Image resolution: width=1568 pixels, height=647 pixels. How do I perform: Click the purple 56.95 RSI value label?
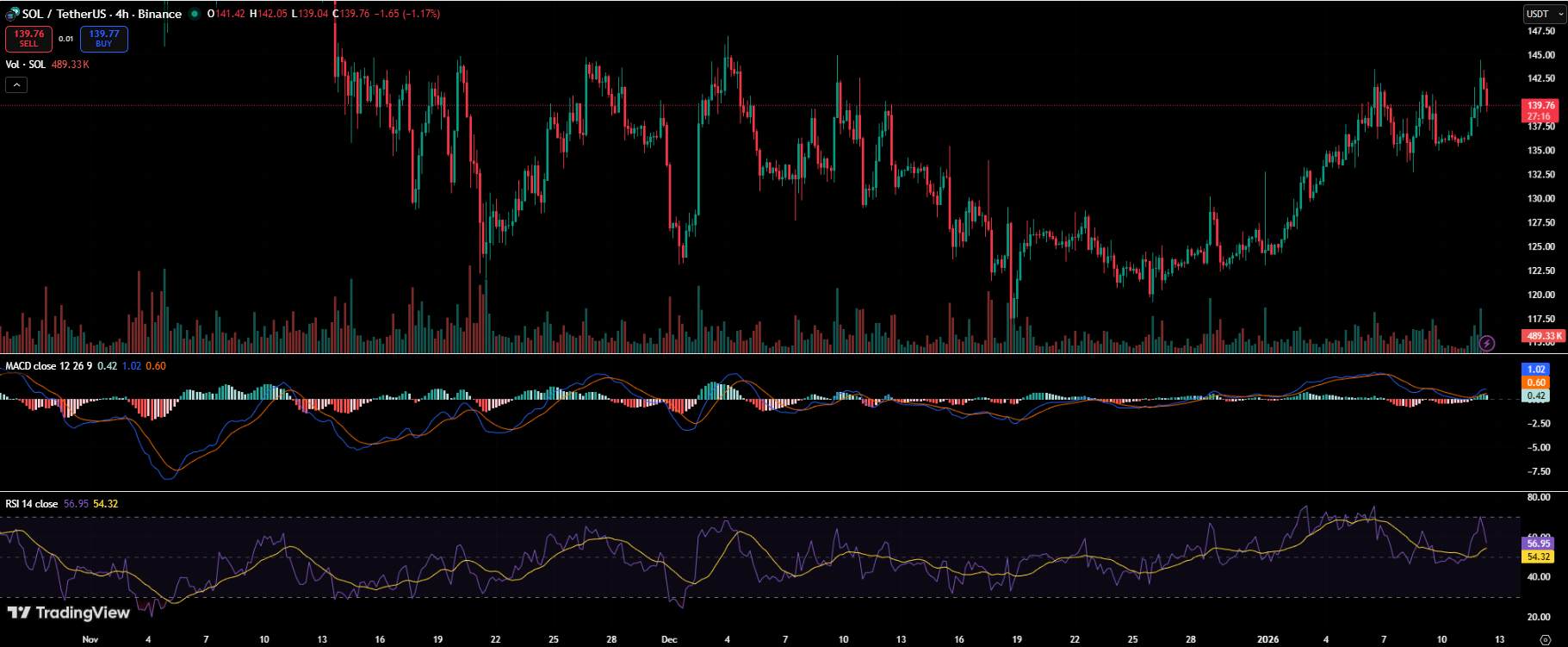pos(1538,544)
